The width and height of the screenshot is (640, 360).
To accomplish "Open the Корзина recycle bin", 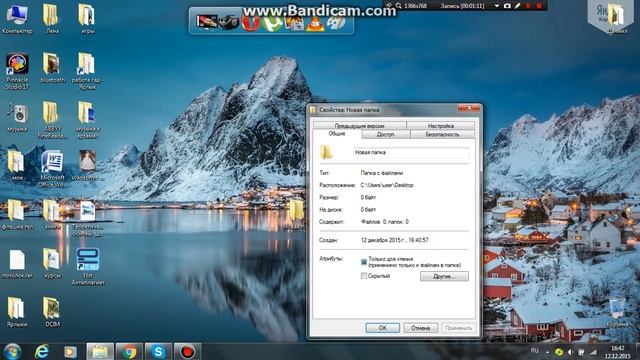I will click(x=616, y=312).
